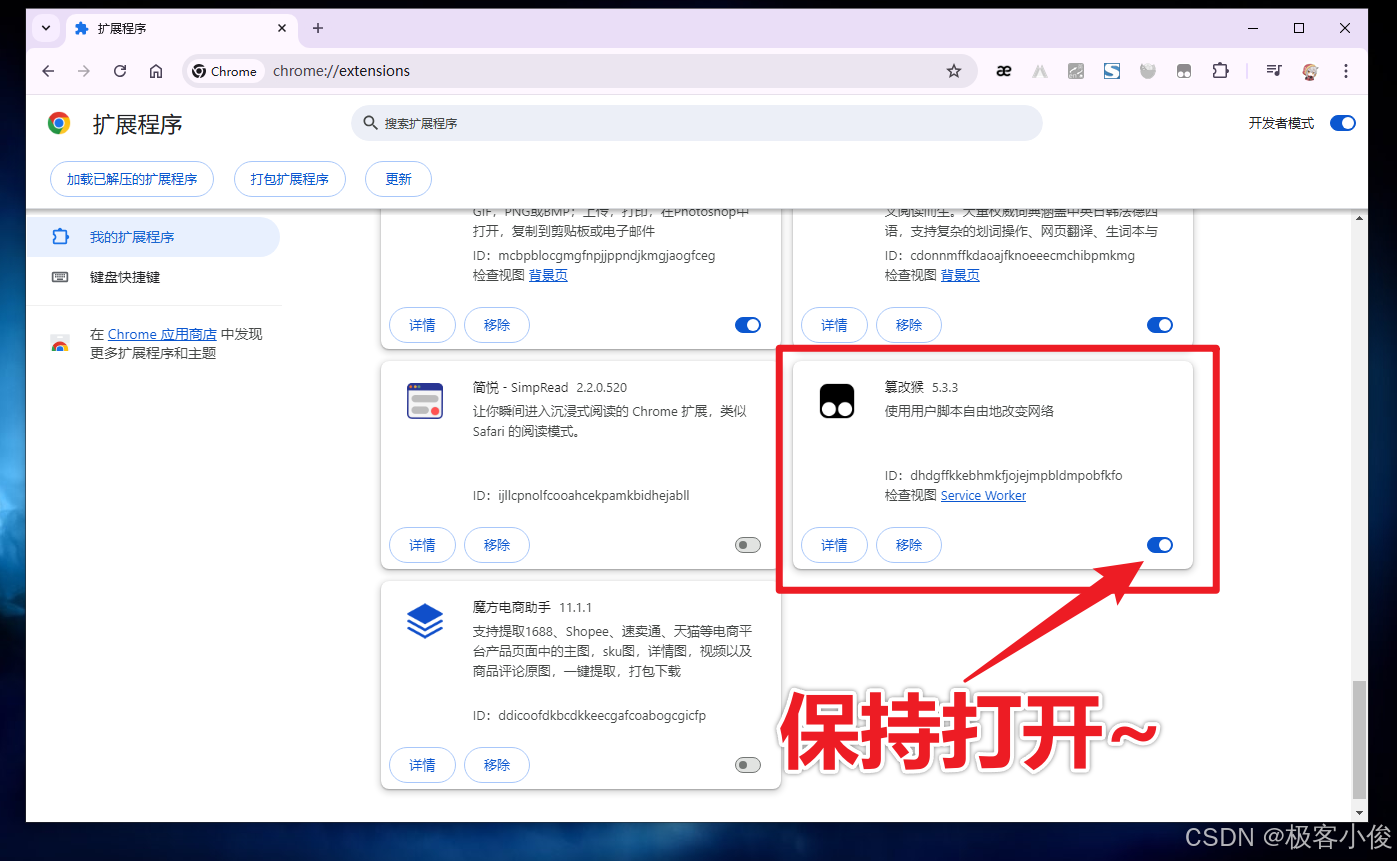The height and width of the screenshot is (861, 1397).
Task: Open the Chrome profile avatar
Action: coord(1310,71)
